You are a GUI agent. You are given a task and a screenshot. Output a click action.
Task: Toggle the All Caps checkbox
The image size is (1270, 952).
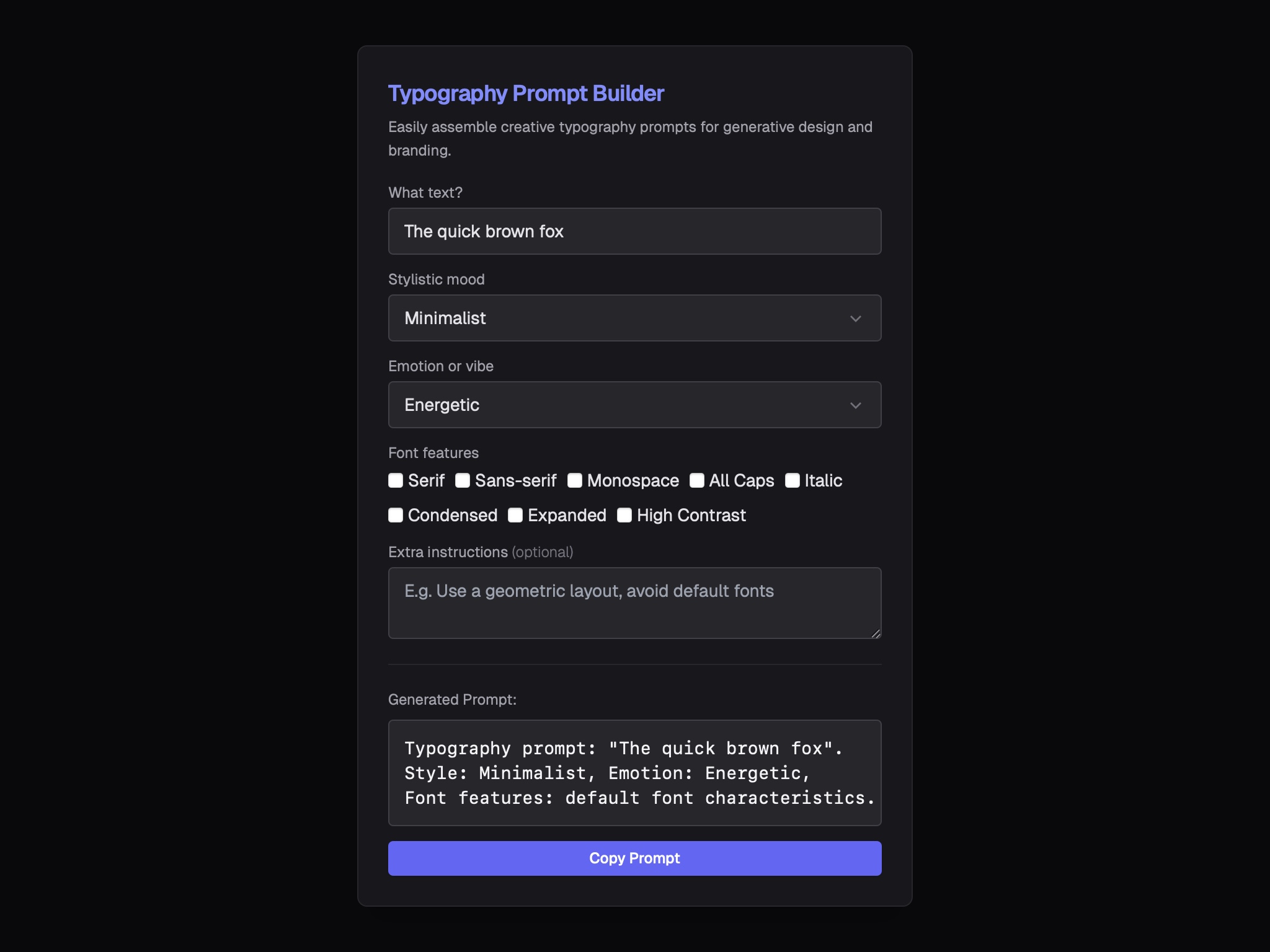coord(697,480)
